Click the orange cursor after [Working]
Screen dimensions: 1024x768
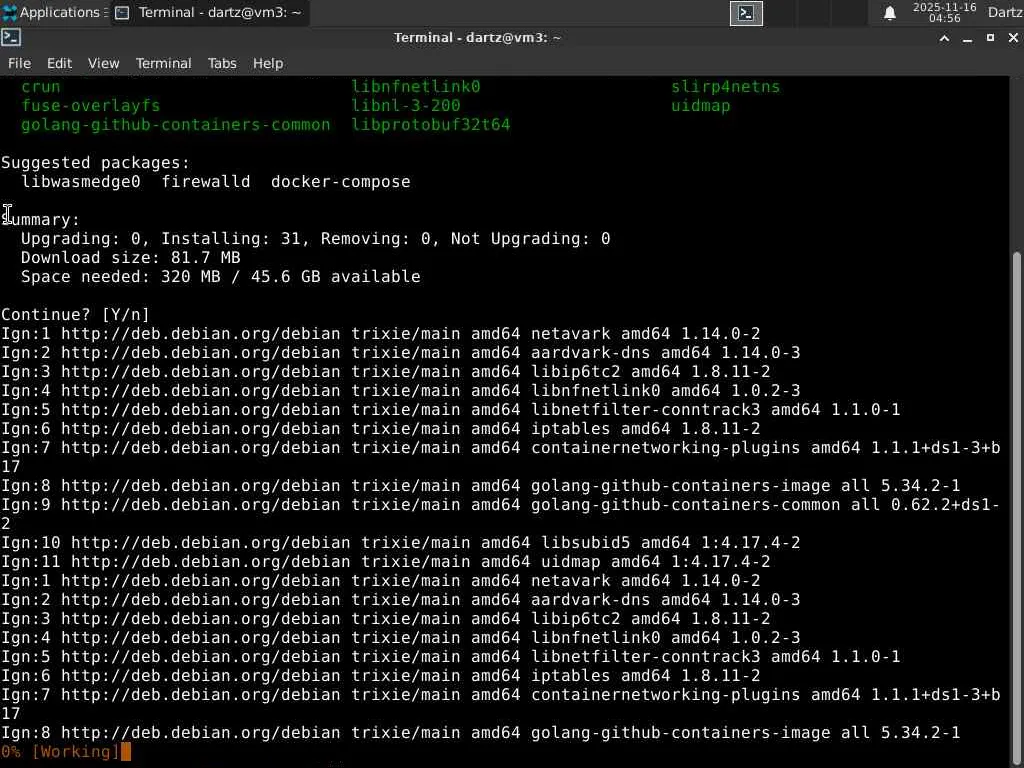point(126,751)
